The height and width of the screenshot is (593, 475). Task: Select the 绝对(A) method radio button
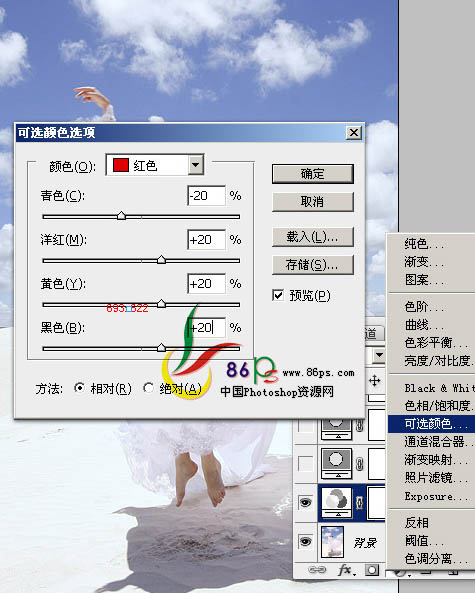[x=148, y=388]
